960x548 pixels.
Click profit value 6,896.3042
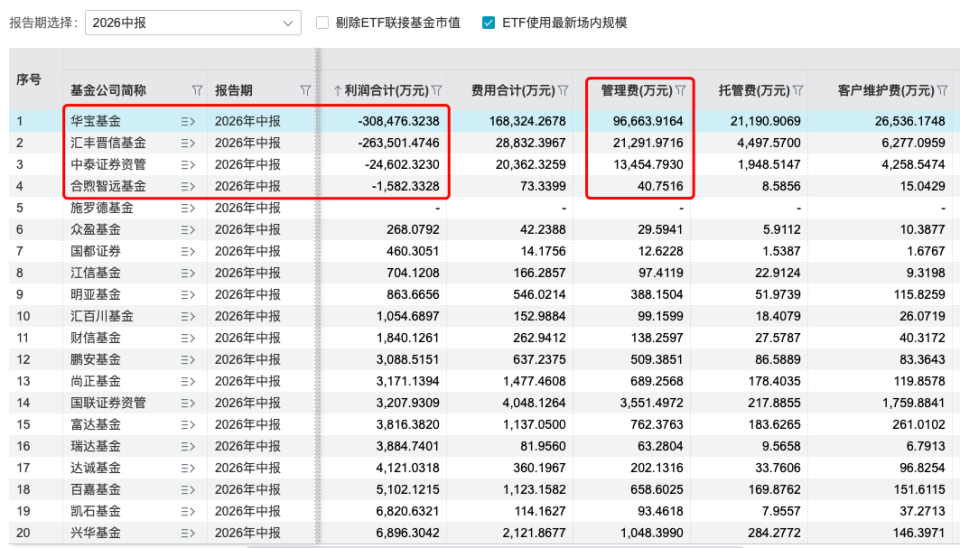408,533
